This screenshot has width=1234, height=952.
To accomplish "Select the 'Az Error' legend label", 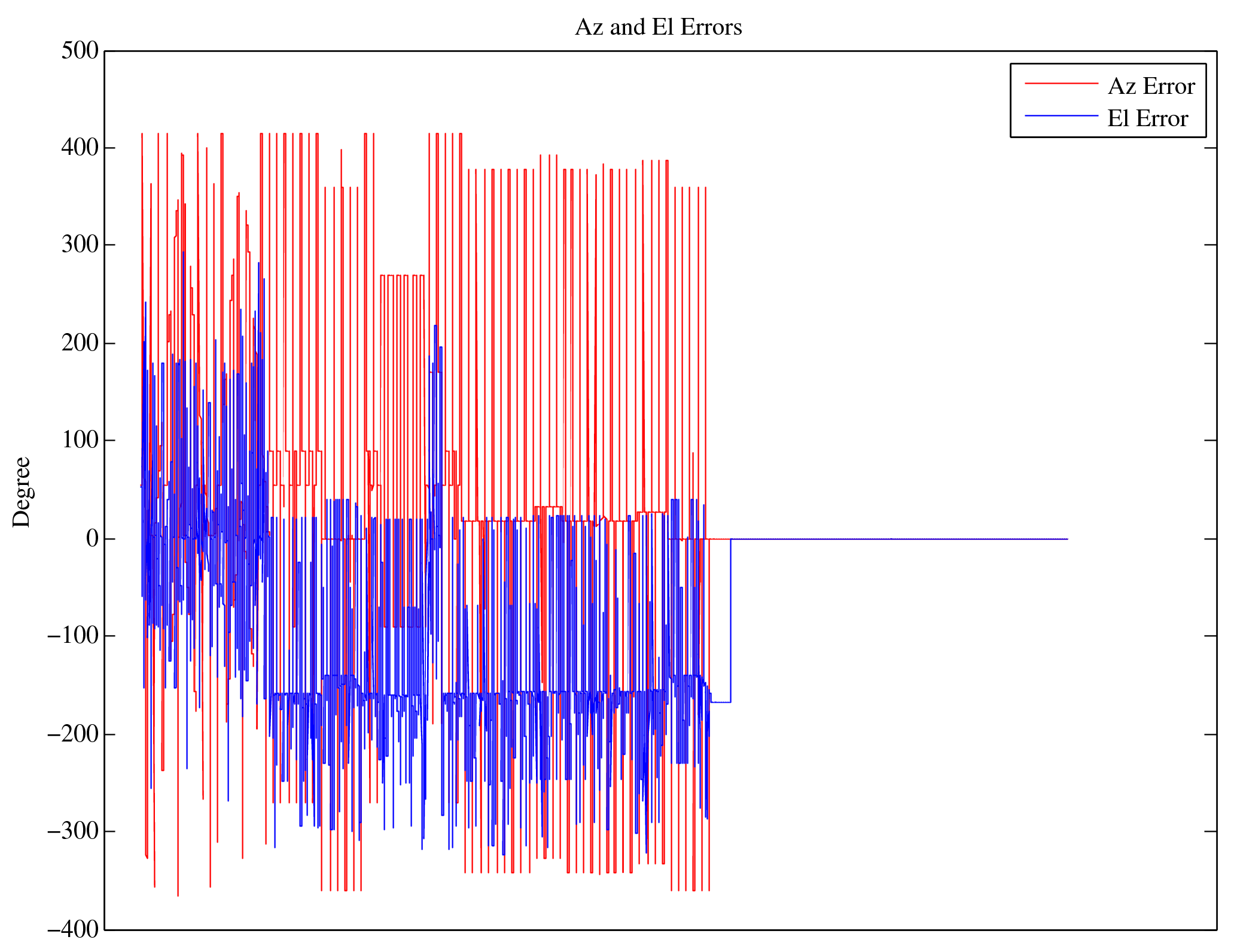I will 1151,87.
